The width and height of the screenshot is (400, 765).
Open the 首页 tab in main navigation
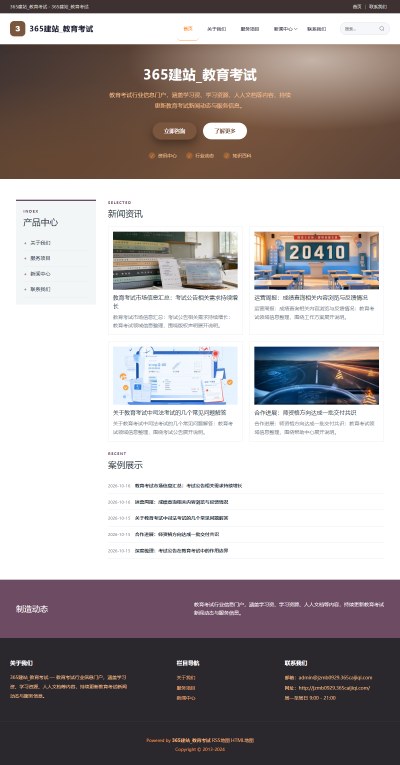coord(188,29)
